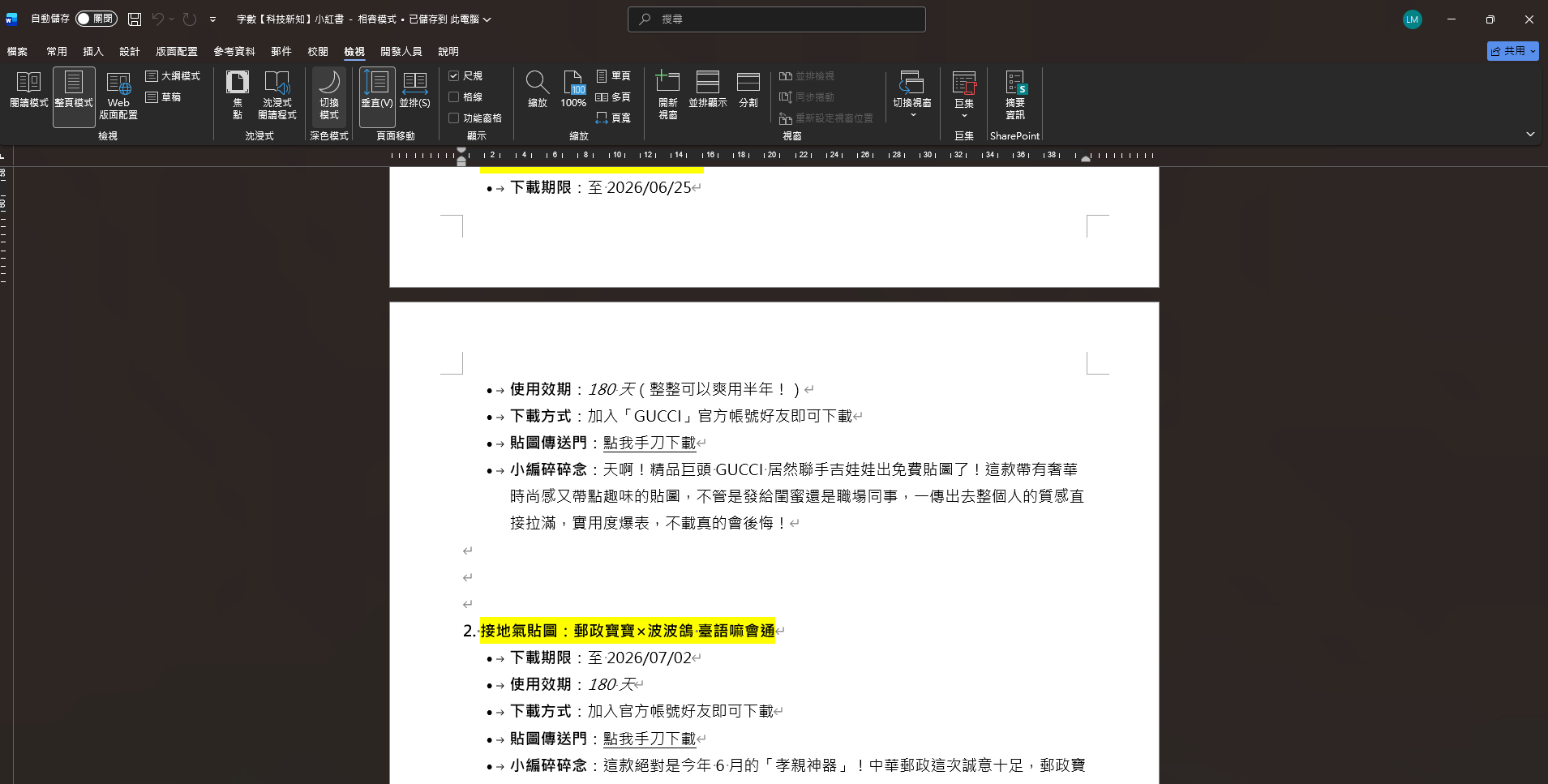Enable Focus (焦點) mode

point(238,96)
